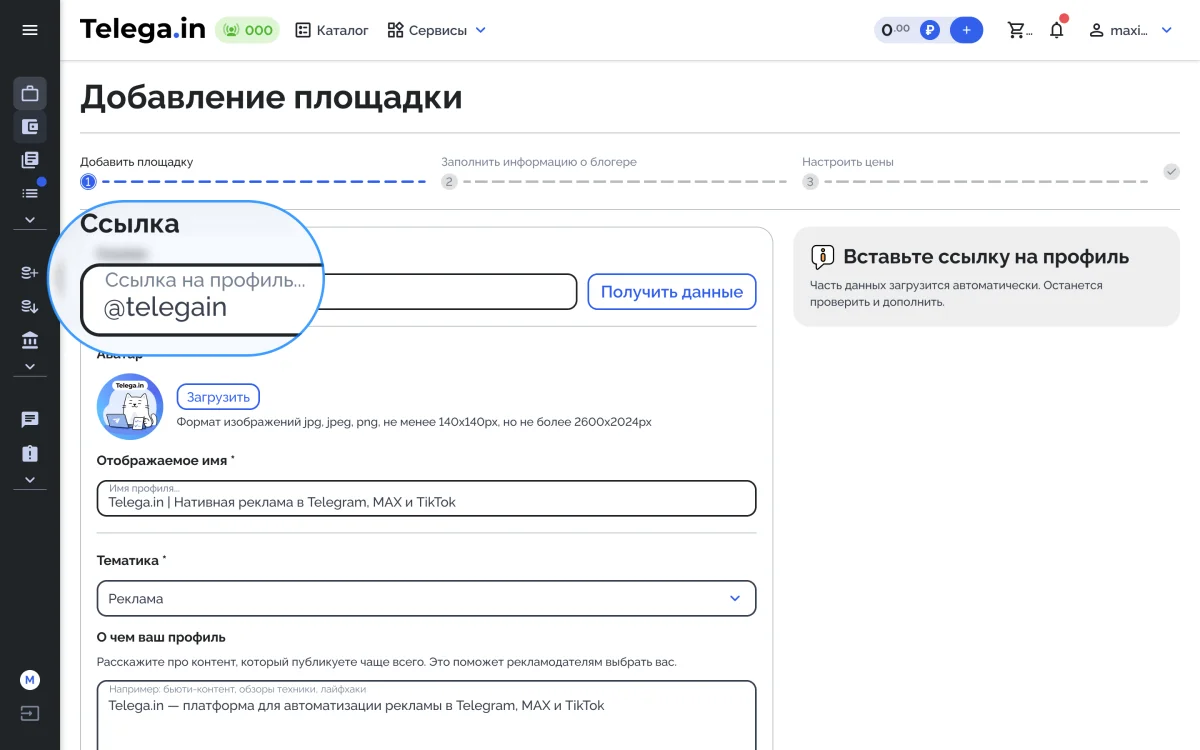Open the stacked documents icon in the sidebar
Screen dimensions: 1200x750
coord(30,160)
